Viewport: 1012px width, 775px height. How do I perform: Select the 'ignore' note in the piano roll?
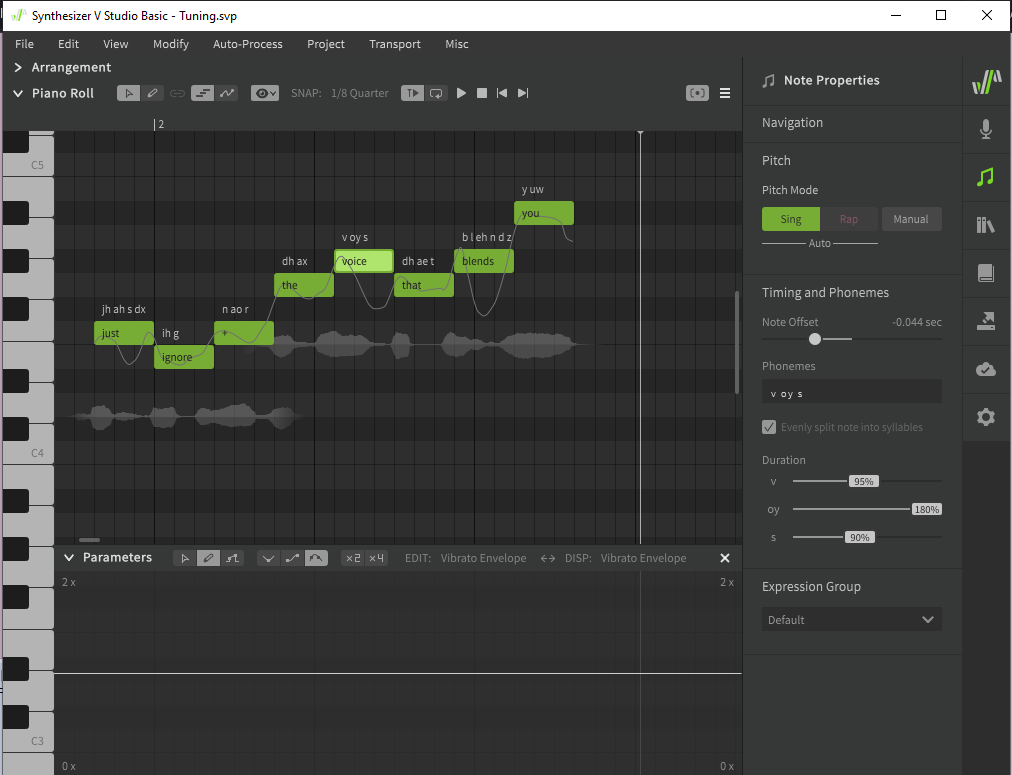click(184, 357)
